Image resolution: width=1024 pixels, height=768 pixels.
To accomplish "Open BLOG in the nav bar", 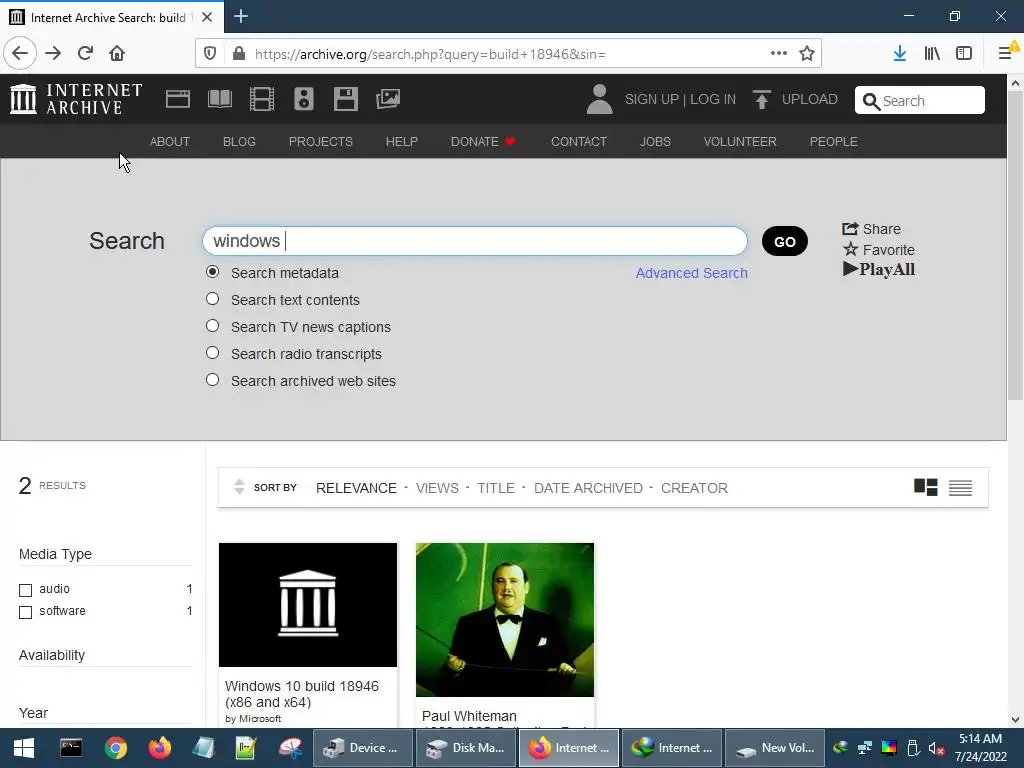I will (x=239, y=142).
